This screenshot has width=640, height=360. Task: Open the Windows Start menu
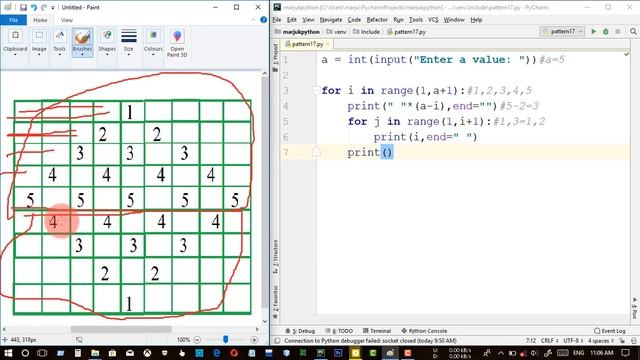8,353
